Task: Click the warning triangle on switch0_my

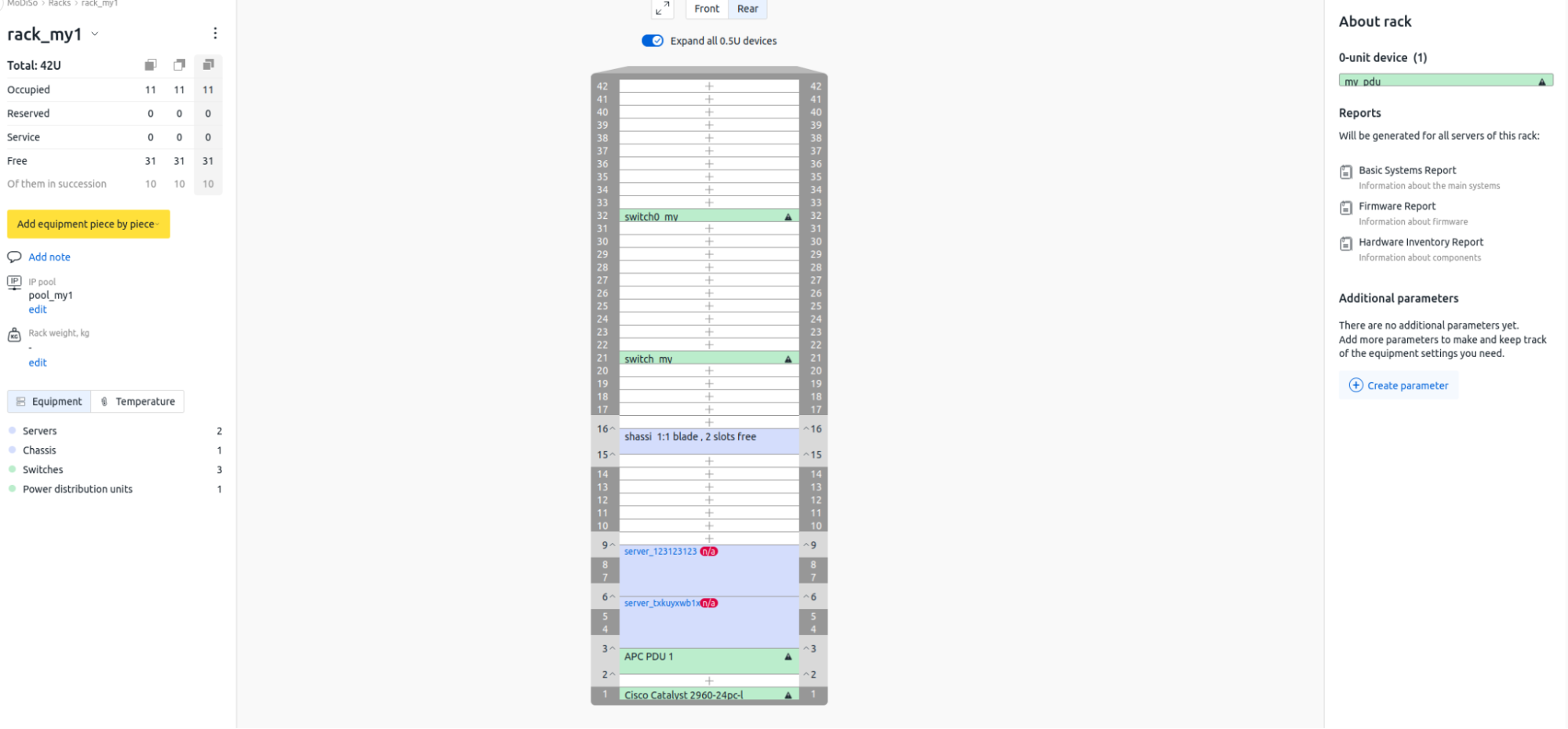Action: coord(788,217)
